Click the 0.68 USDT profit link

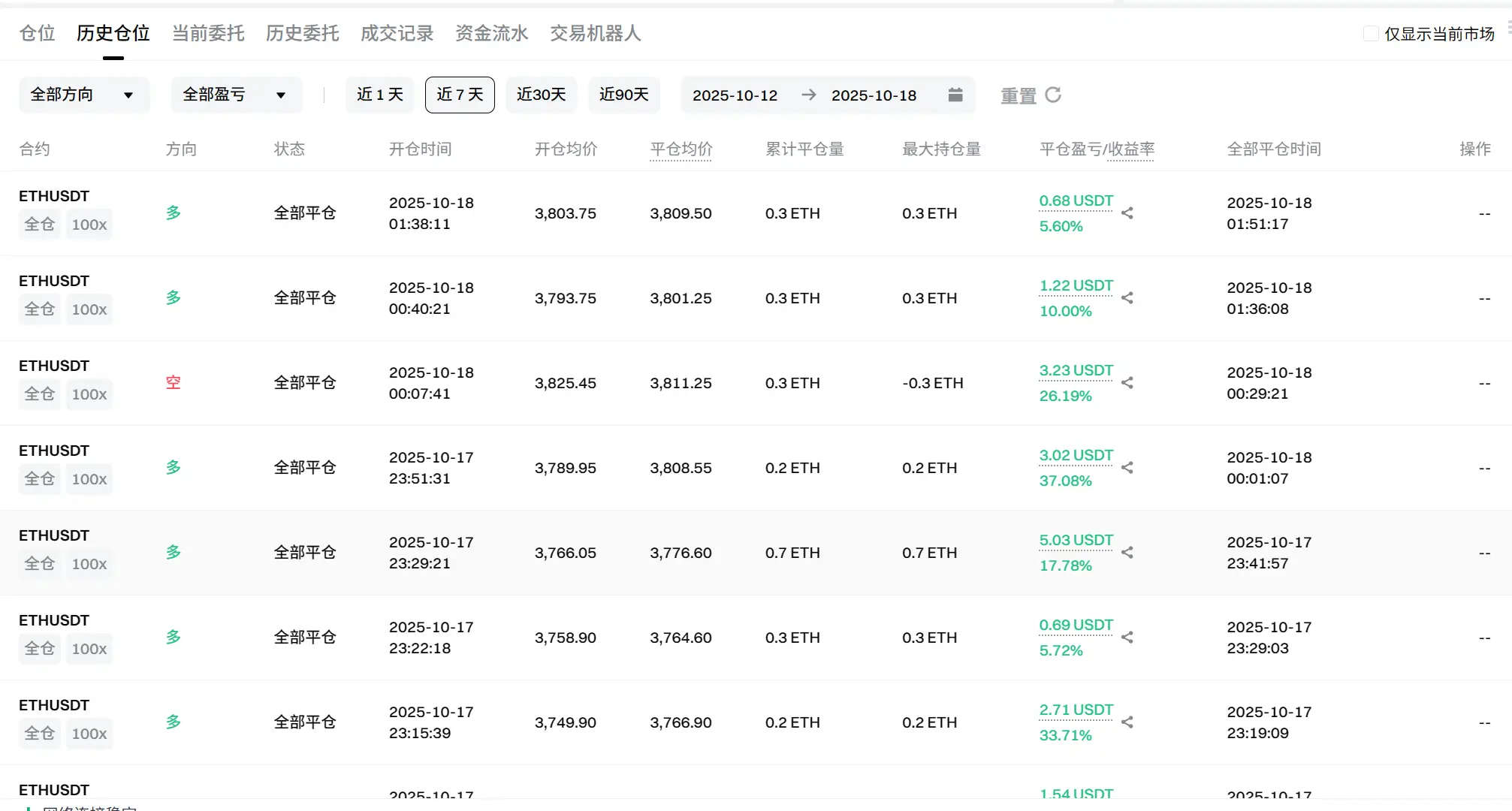click(1076, 200)
